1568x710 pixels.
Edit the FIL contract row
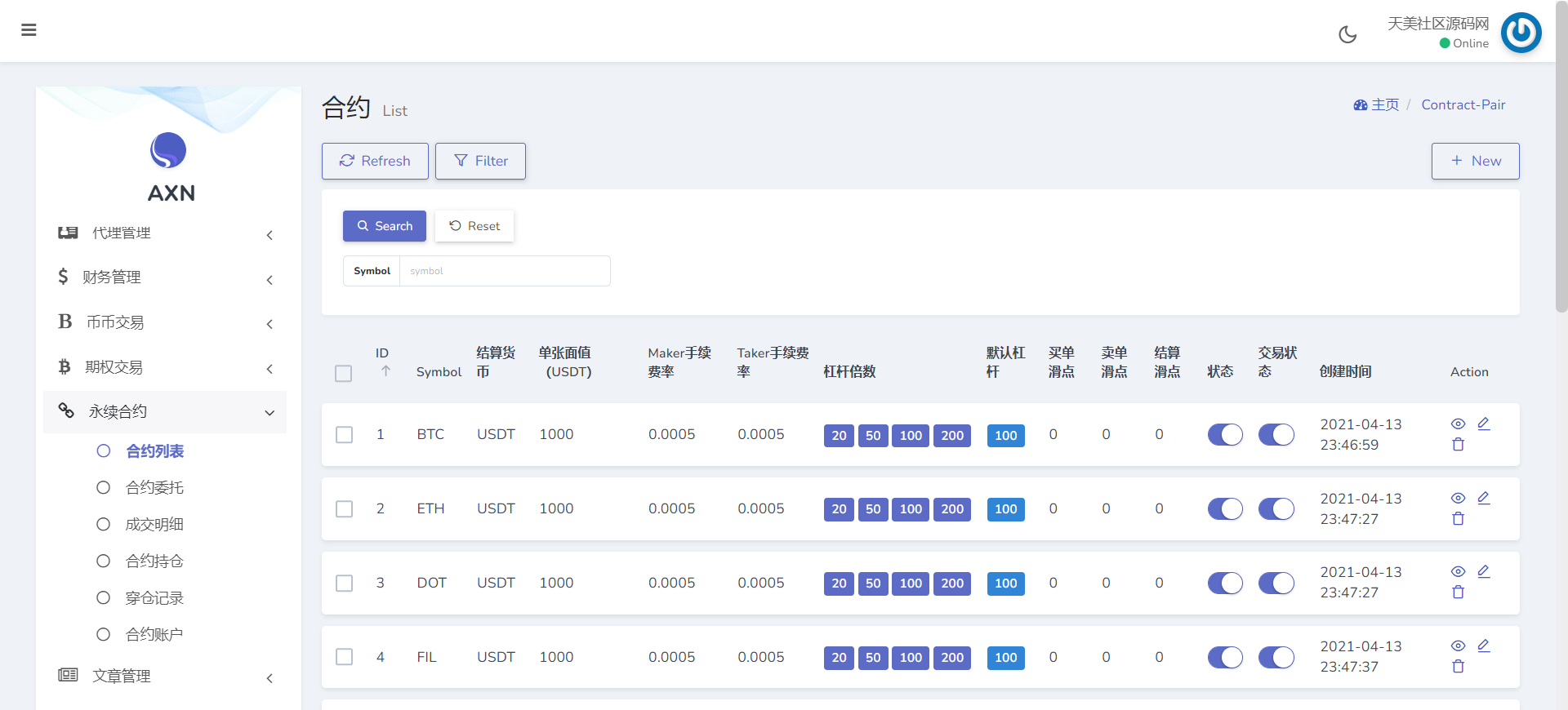click(1484, 646)
